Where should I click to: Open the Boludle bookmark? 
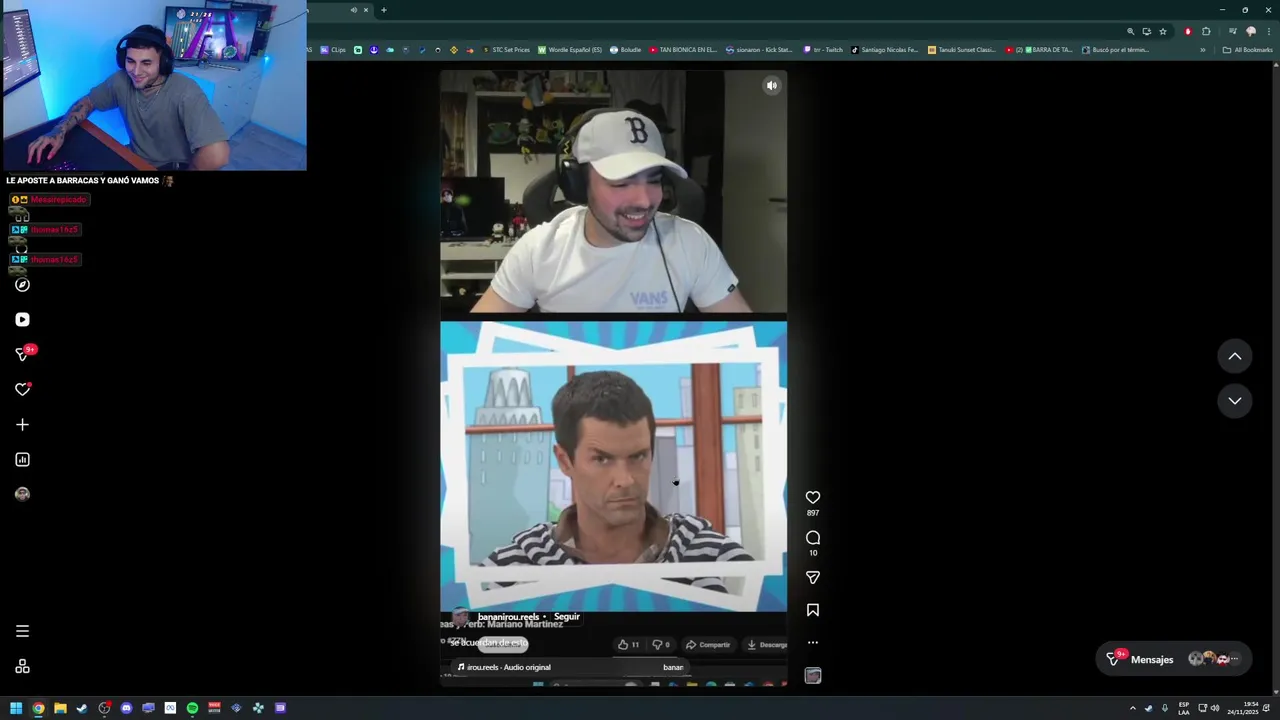(x=625, y=50)
